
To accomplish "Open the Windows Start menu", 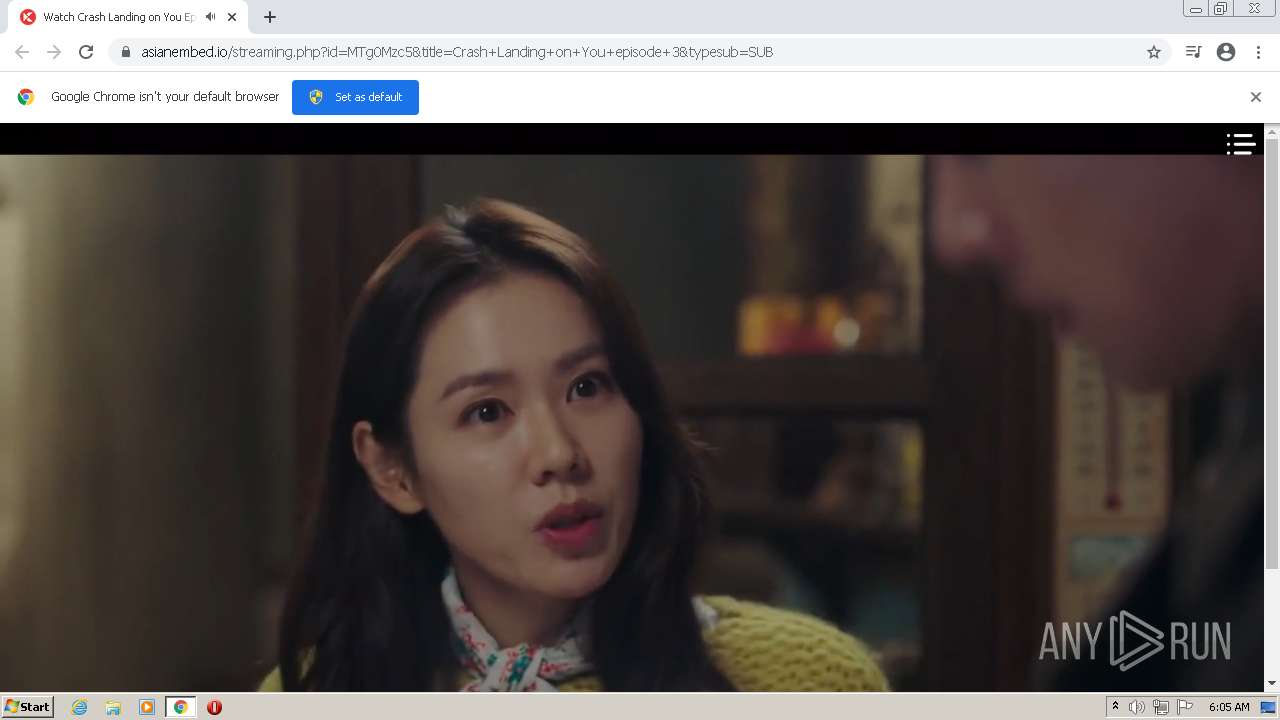I will click(27, 706).
